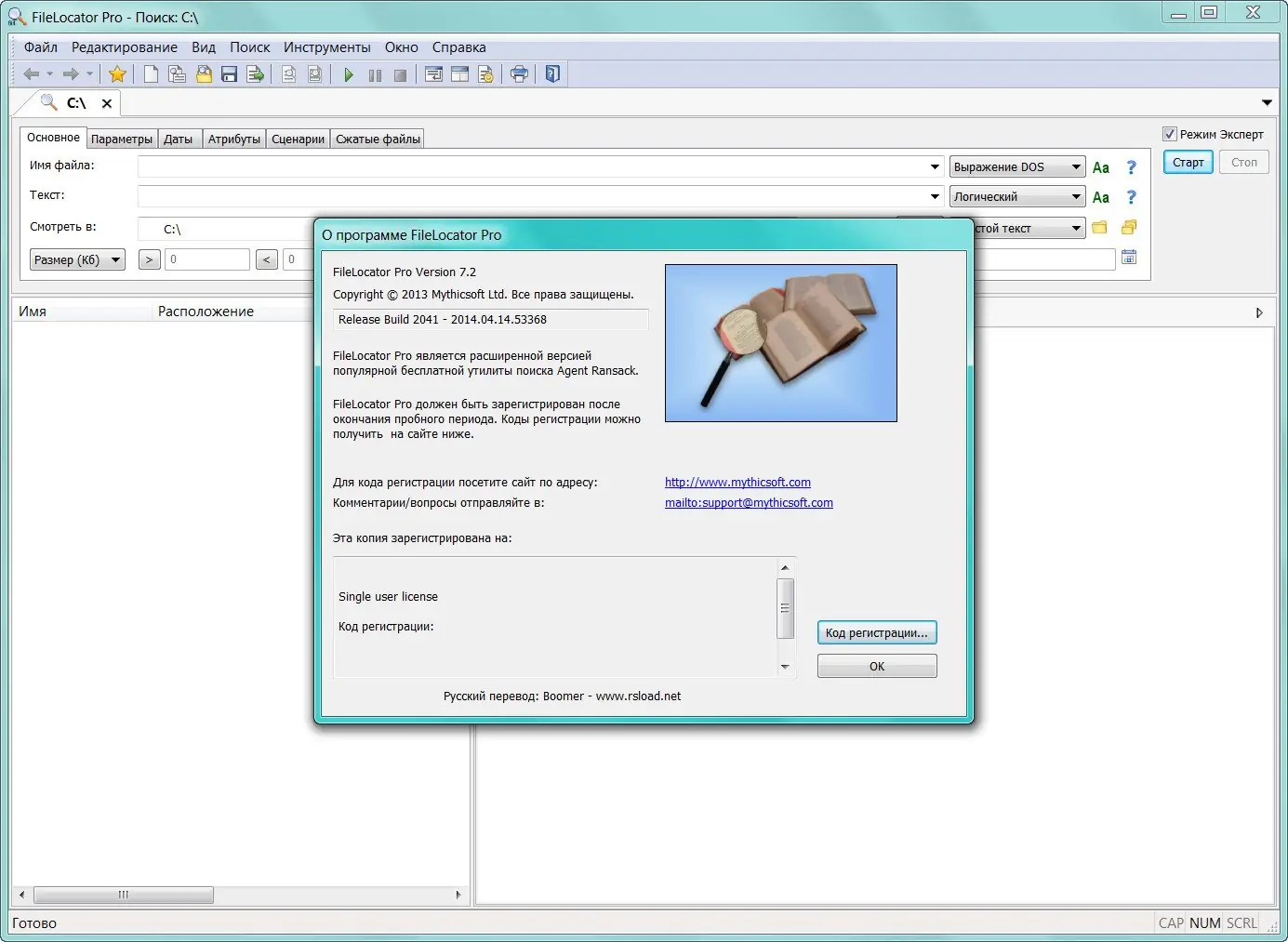Screen dimensions: 1288x942
Task: Browse for folder with the yellow folder icon
Action: pyautogui.click(x=1100, y=227)
